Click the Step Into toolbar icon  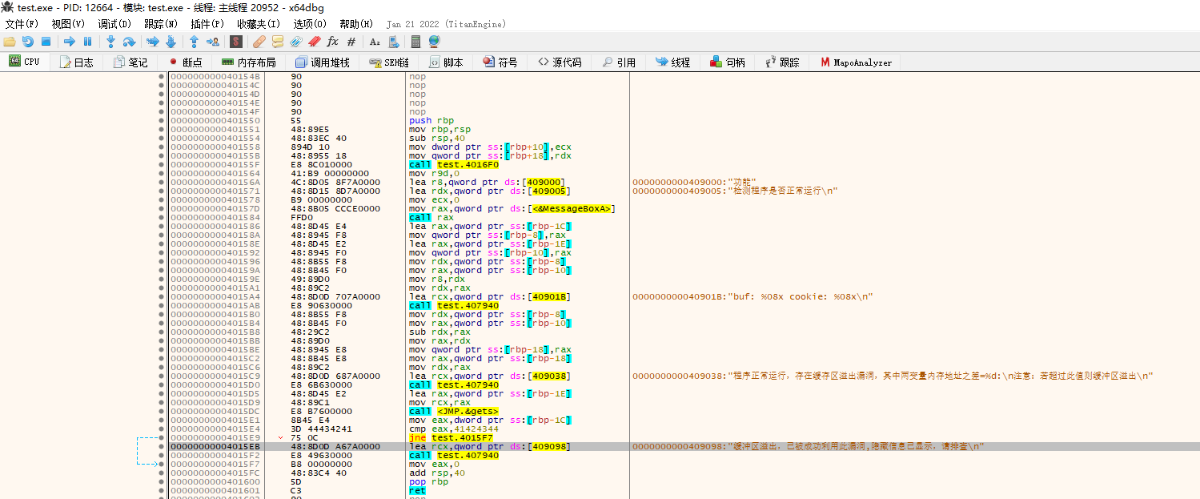111,42
